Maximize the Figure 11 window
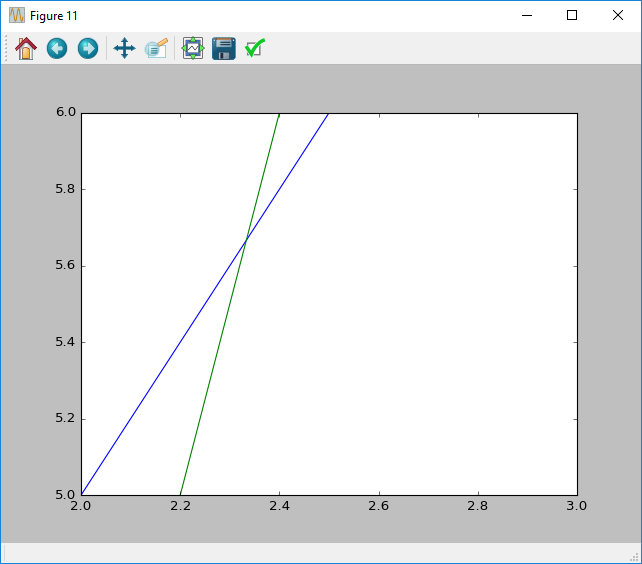Screen dimensions: 642x564 (572, 16)
